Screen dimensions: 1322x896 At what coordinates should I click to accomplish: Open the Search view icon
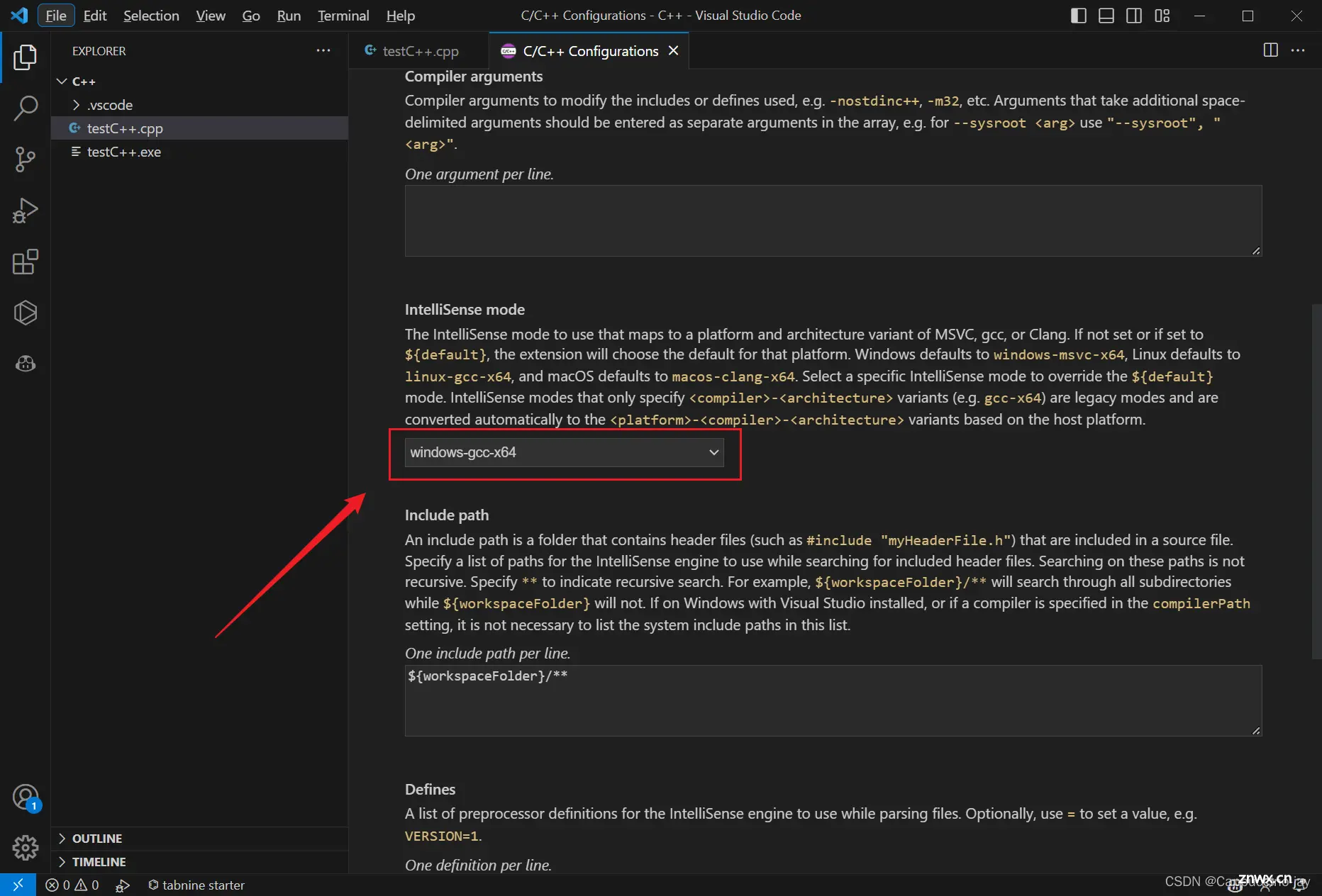click(x=26, y=108)
